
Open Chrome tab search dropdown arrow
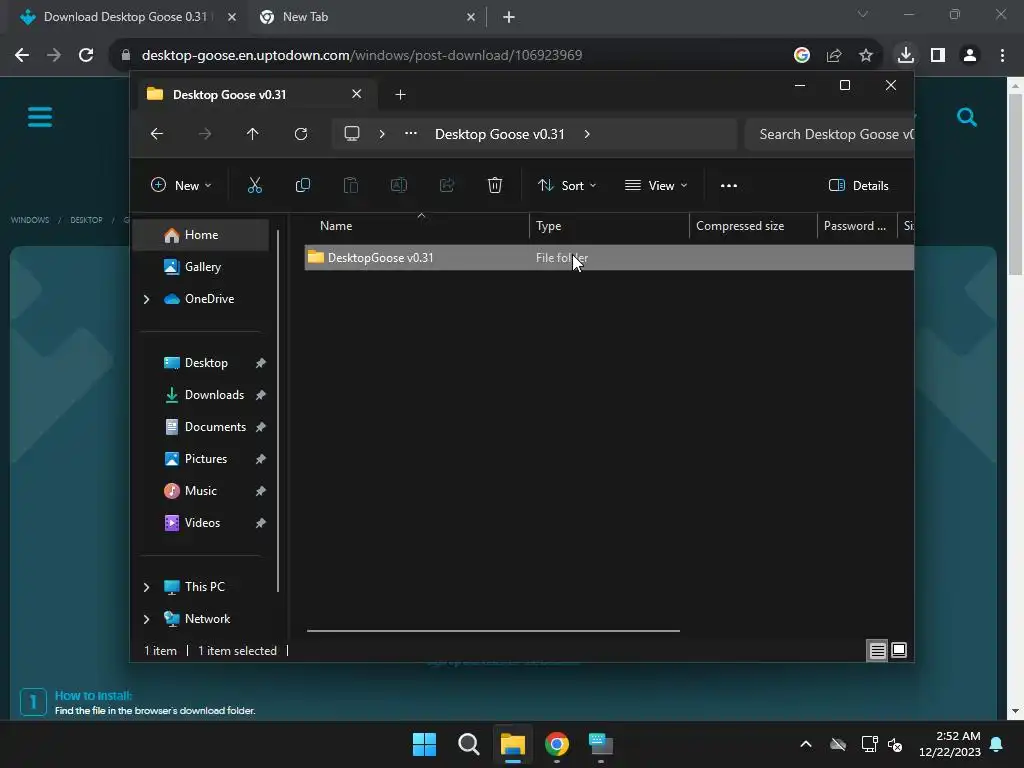click(863, 14)
